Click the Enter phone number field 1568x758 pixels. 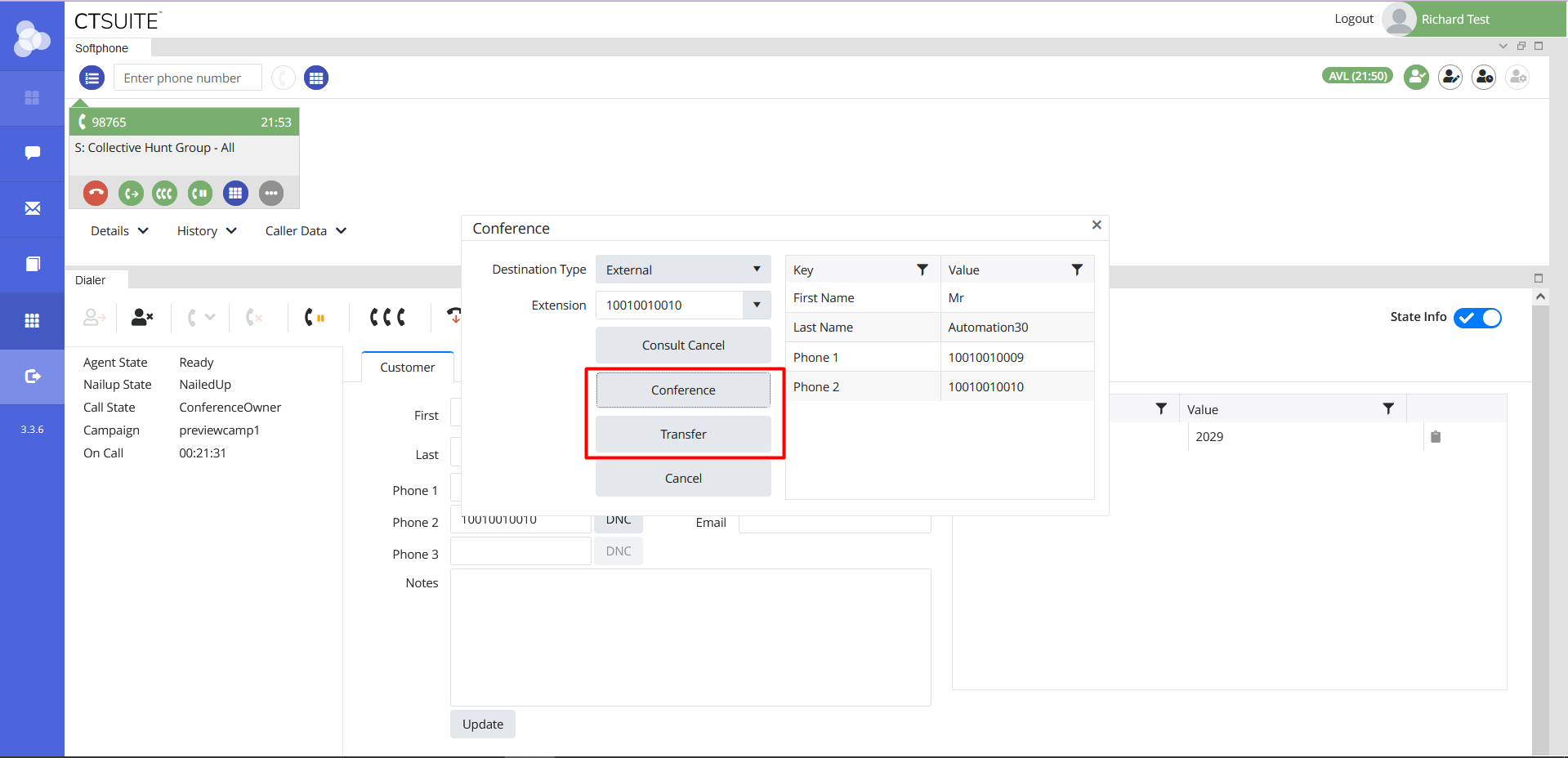[x=188, y=78]
